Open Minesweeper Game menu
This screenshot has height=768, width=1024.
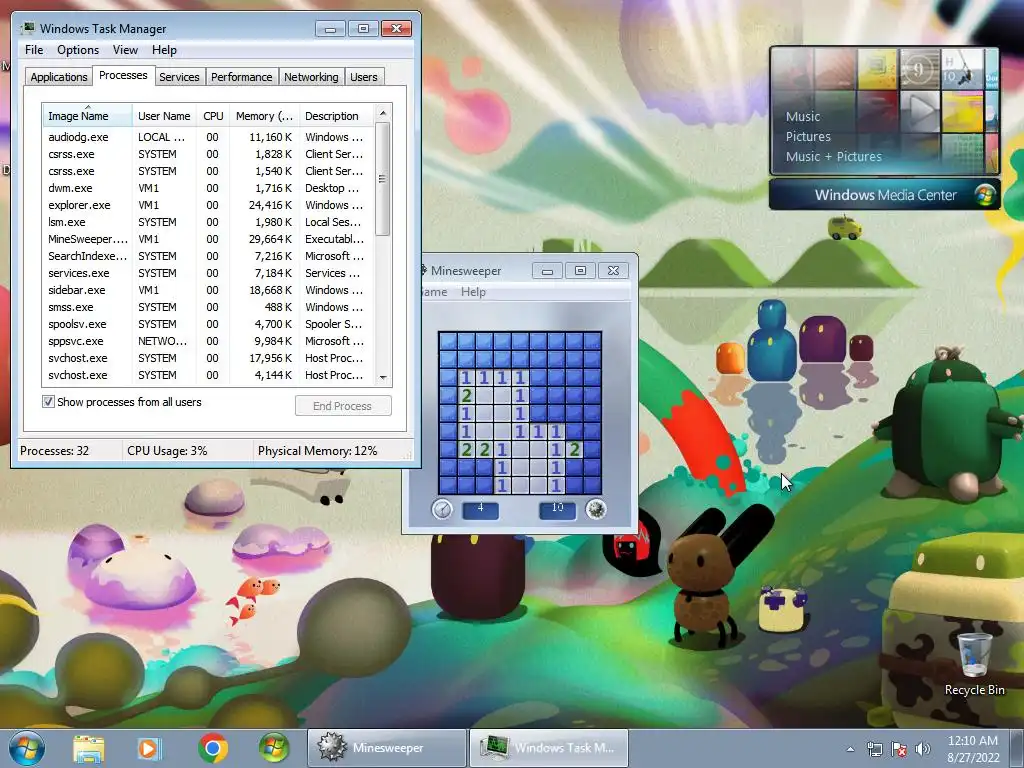click(x=434, y=292)
